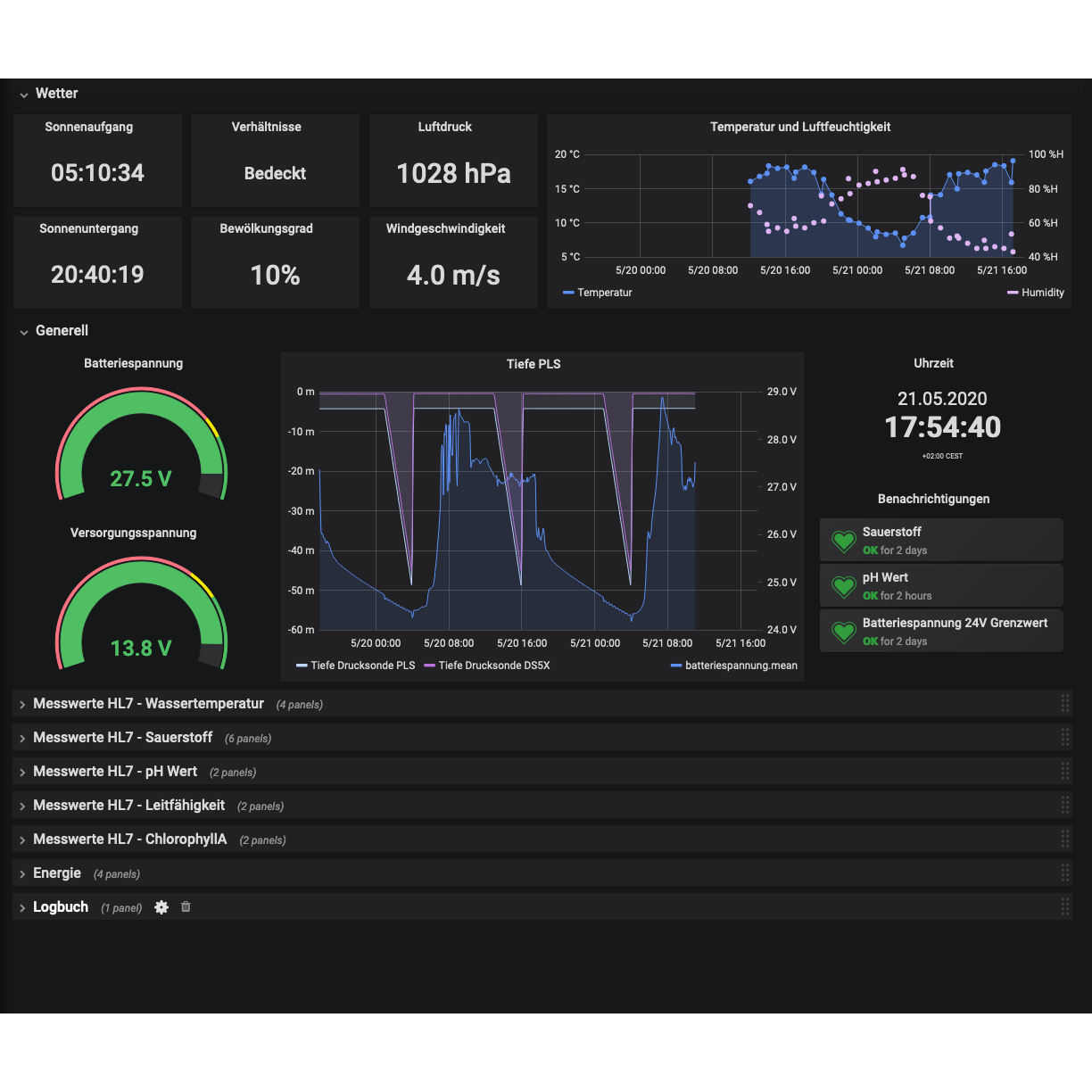Viewport: 1092px width, 1092px height.
Task: Click the trash icon beside Logbuch
Action: [186, 906]
